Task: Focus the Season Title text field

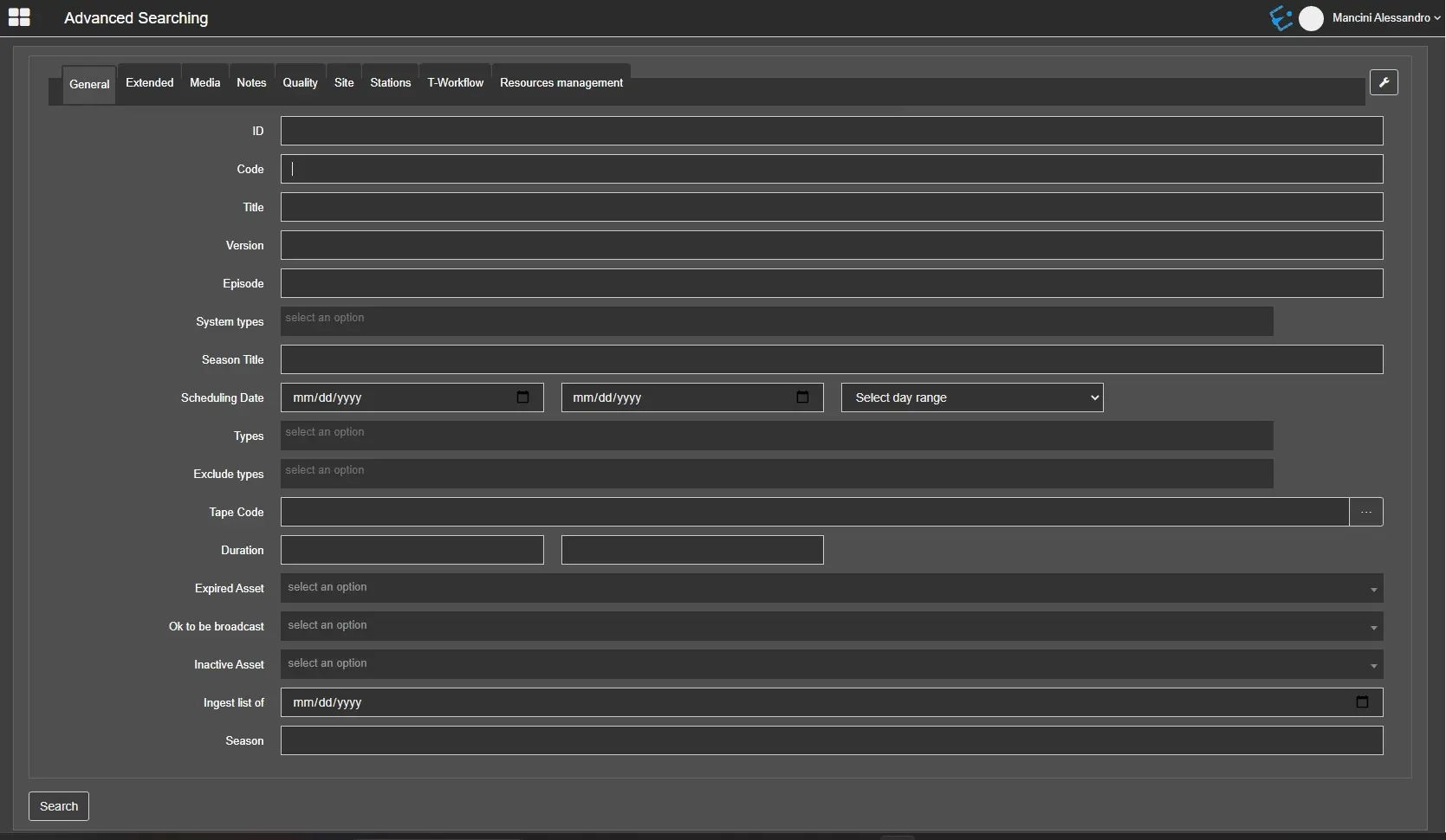Action: point(831,359)
